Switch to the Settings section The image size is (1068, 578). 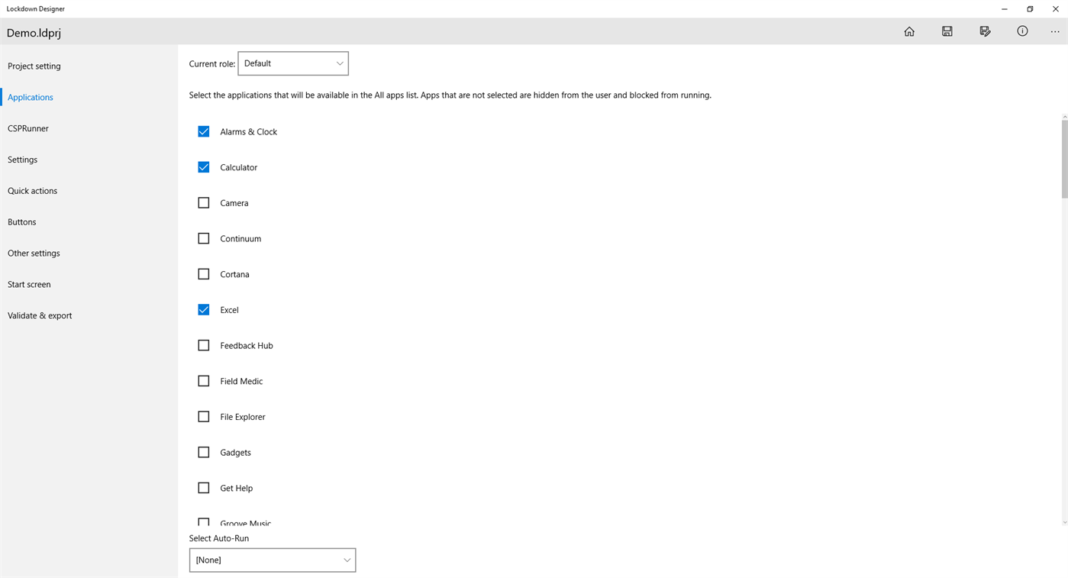(x=21, y=159)
